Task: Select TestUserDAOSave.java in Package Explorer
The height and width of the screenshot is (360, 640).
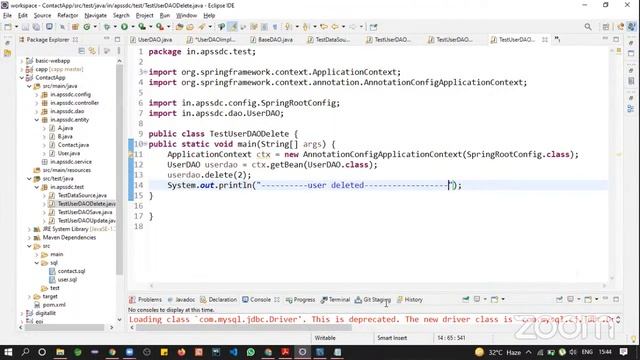Action: pos(84,212)
